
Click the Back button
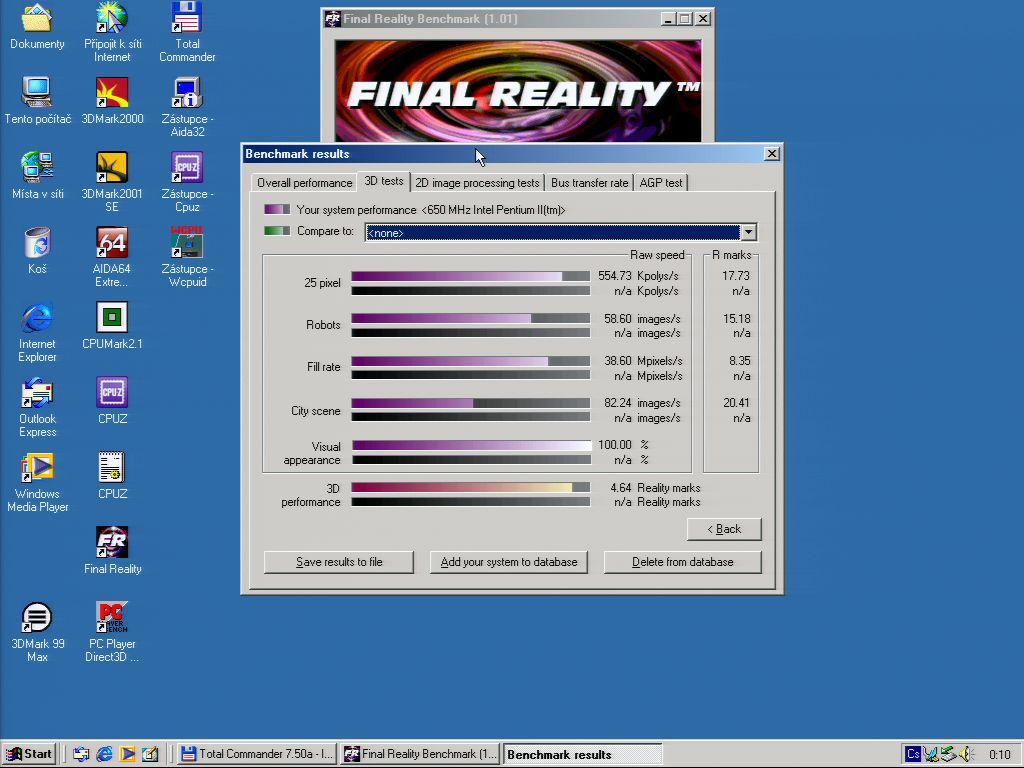(724, 529)
